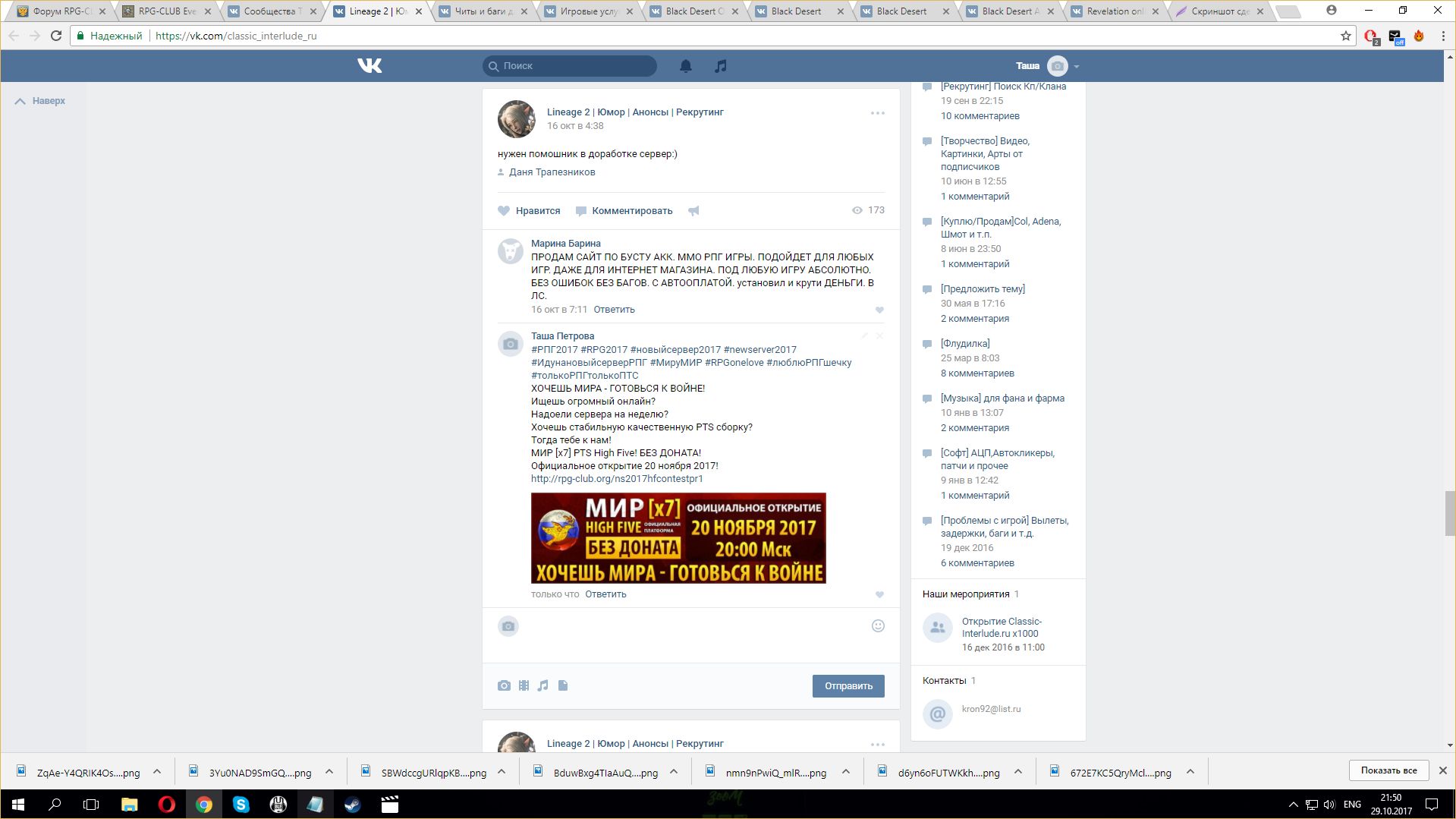The height and width of the screenshot is (819, 1456).
Task: Open the Chrome three-dot menu
Action: (x=1443, y=36)
